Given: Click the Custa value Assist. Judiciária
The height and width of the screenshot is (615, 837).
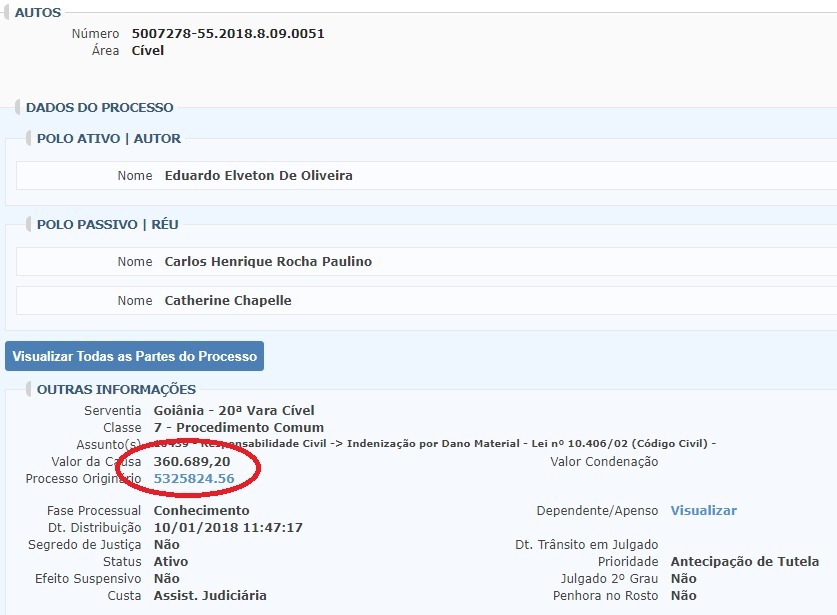Looking at the screenshot, I should (x=210, y=596).
